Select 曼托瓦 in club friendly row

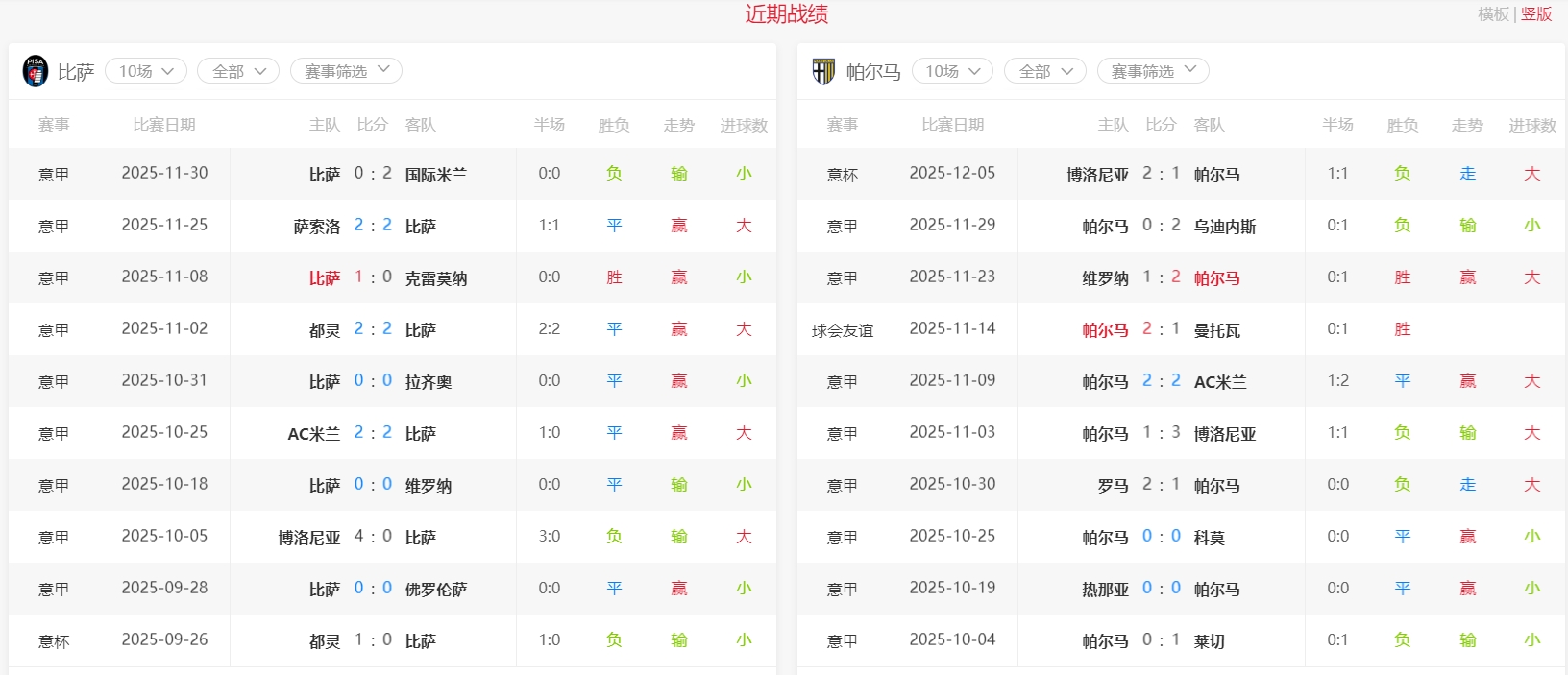coord(1216,330)
